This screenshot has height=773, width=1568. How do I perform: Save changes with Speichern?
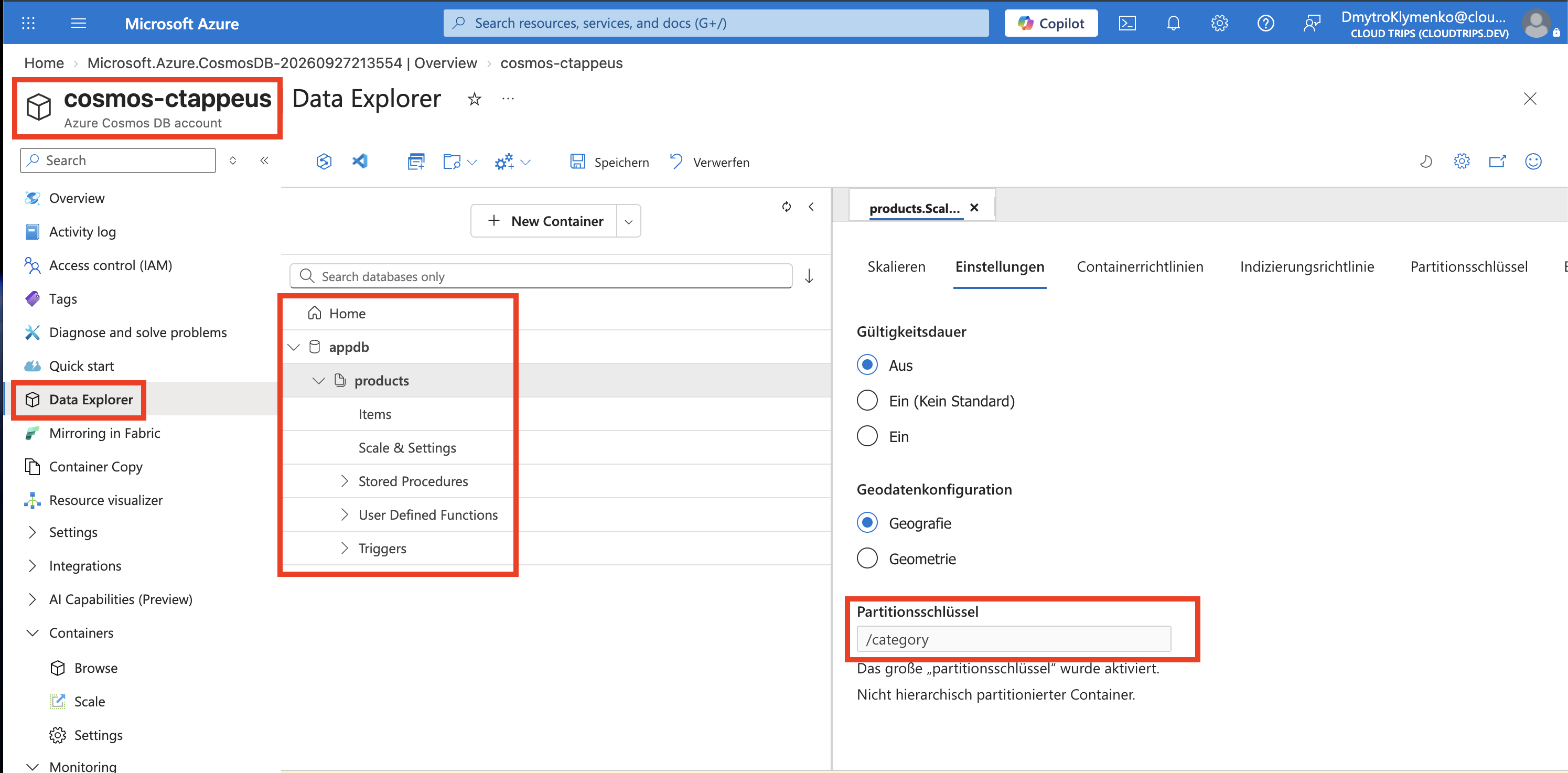click(x=609, y=162)
